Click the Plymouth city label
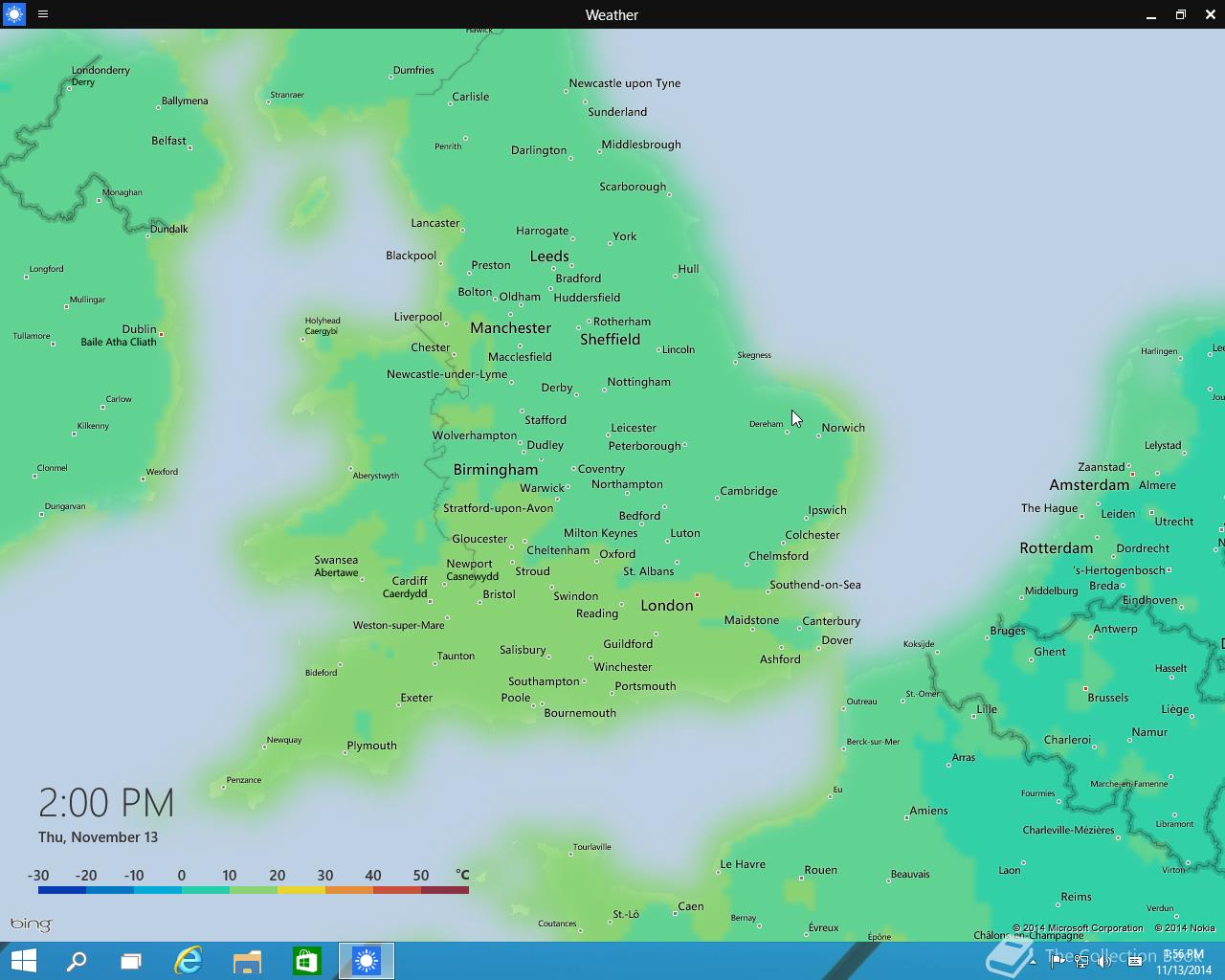The width and height of the screenshot is (1225, 980). pyautogui.click(x=371, y=746)
